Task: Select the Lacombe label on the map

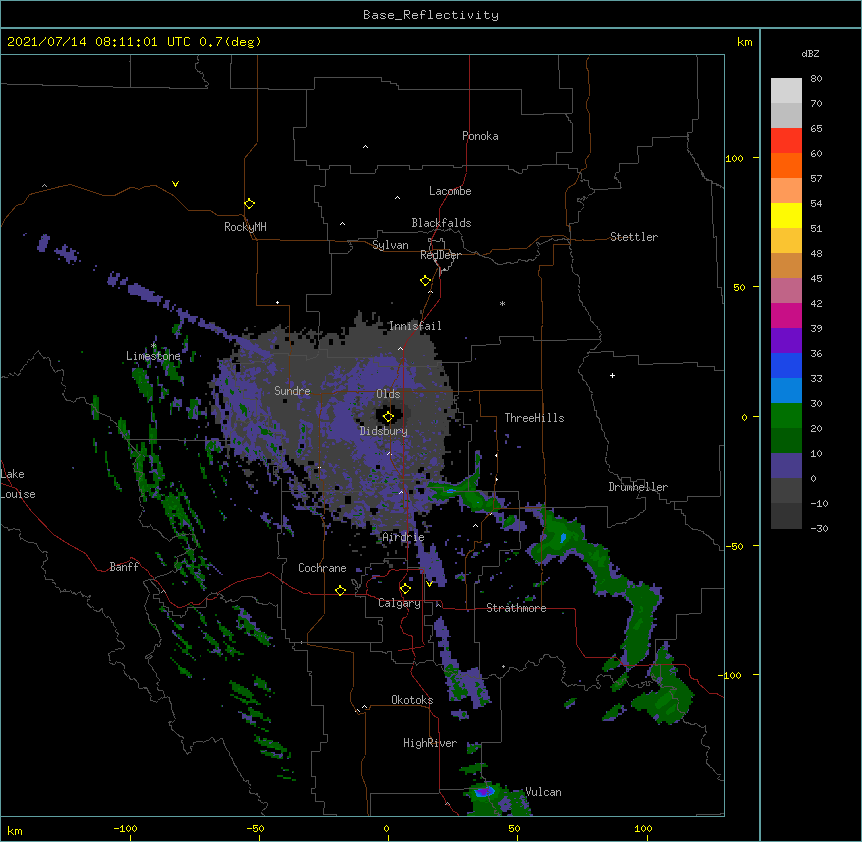Action: [450, 191]
